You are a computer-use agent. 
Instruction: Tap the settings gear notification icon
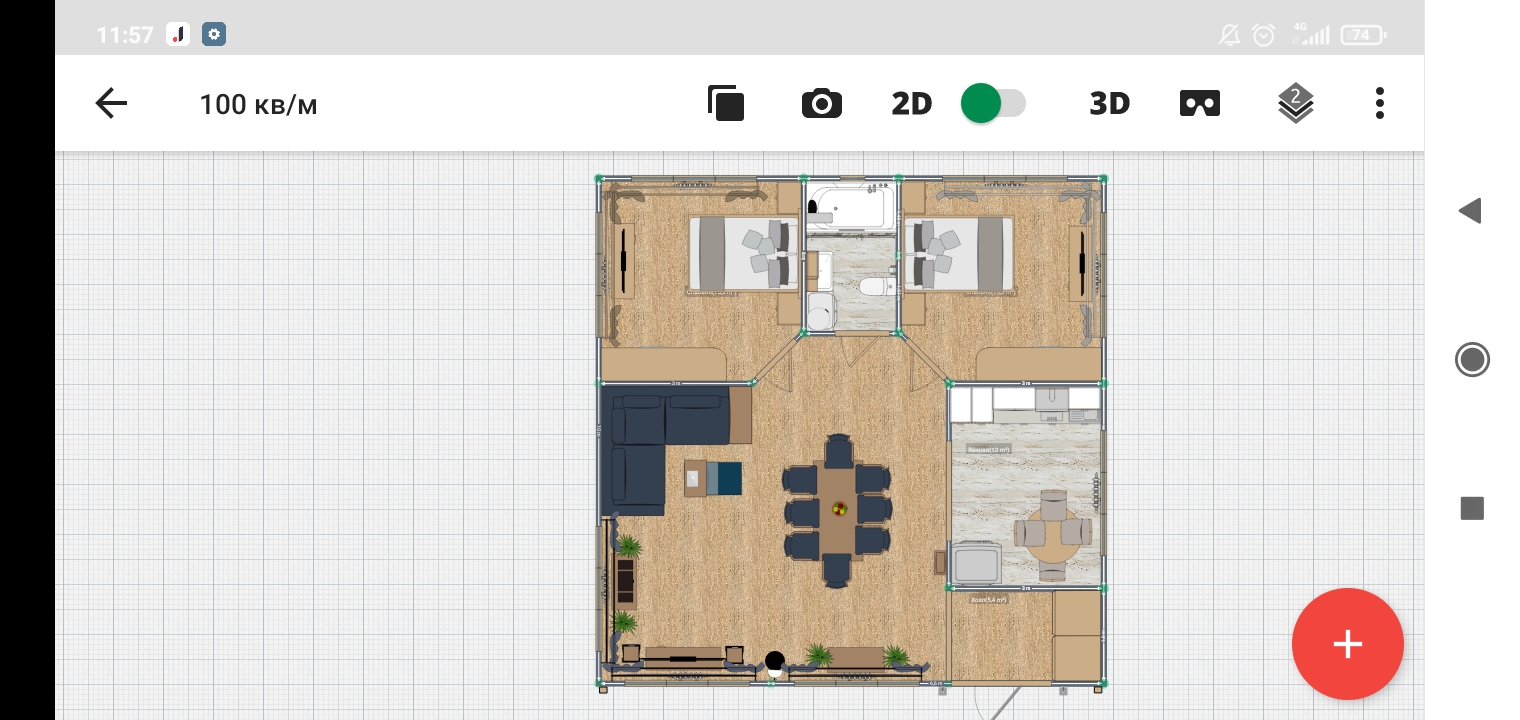click(213, 35)
